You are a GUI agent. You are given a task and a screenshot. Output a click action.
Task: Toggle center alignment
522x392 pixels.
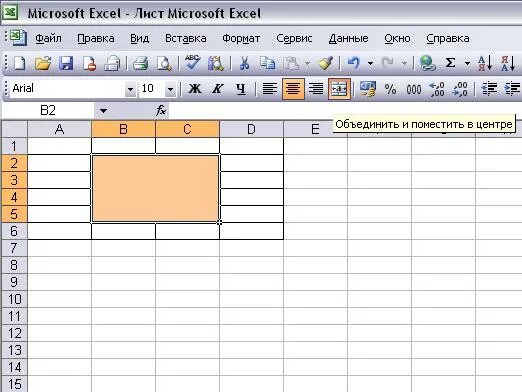pyautogui.click(x=293, y=89)
